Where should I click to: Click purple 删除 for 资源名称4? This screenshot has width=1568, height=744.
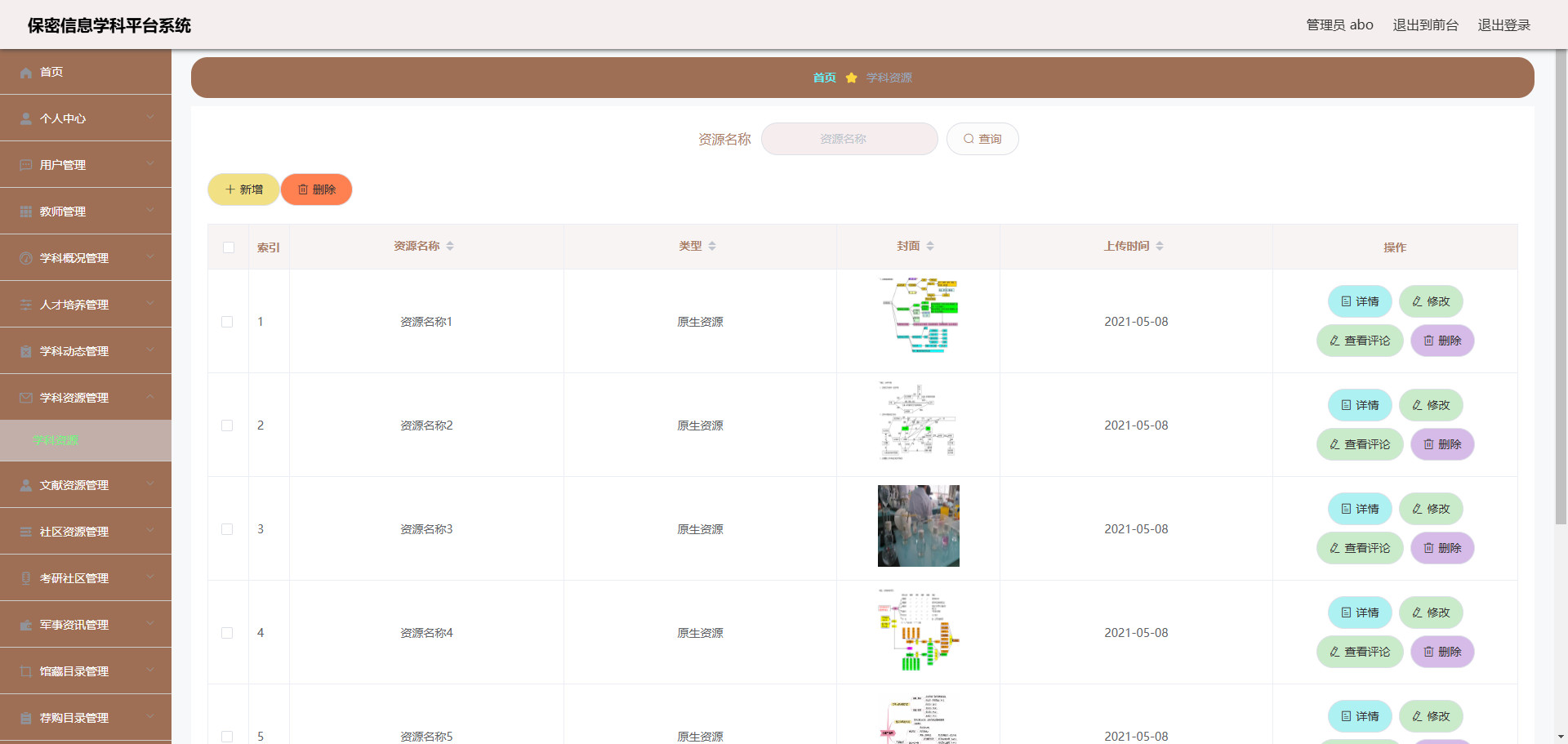pos(1442,652)
